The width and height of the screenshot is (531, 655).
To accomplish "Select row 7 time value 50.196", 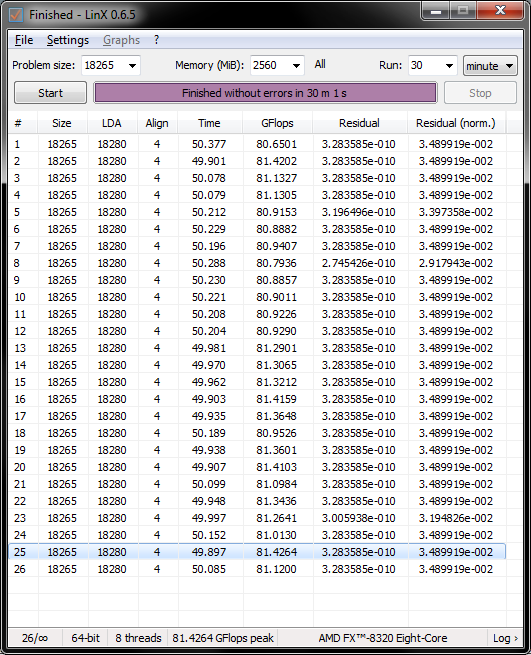I will pyautogui.click(x=209, y=246).
